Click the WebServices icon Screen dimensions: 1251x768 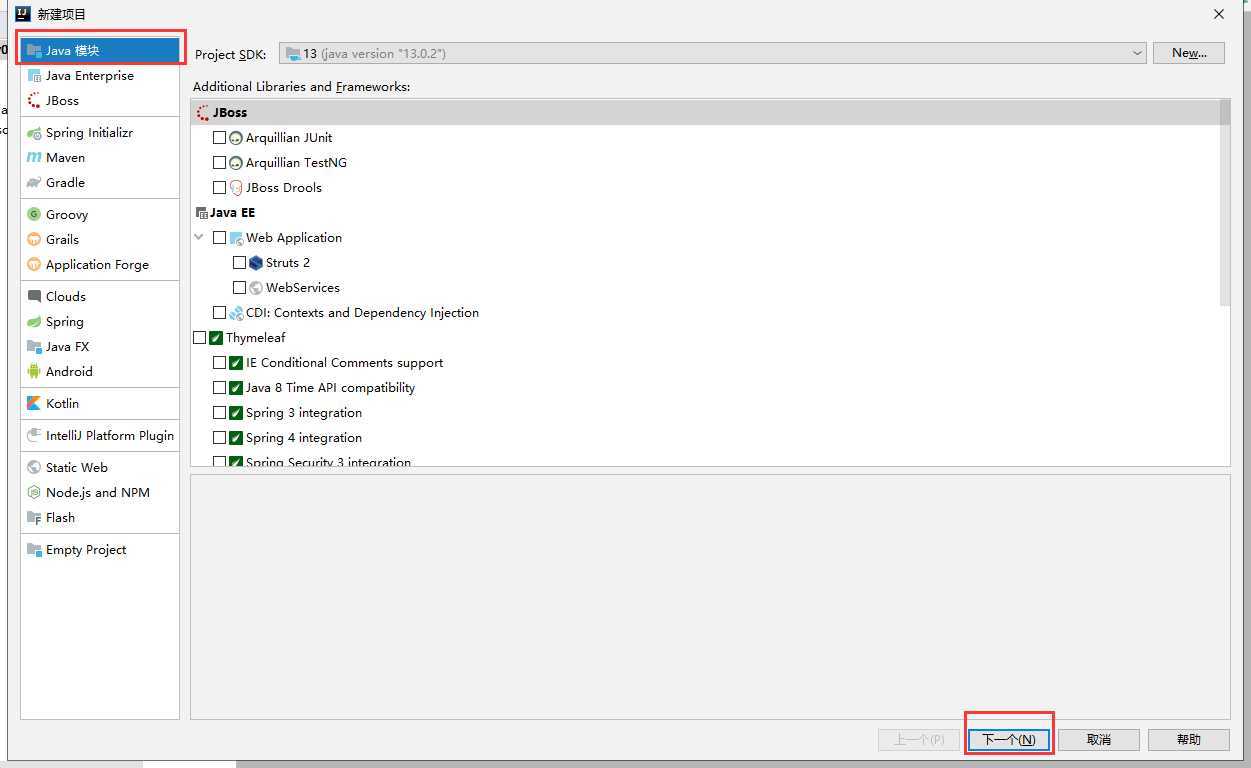tap(256, 287)
